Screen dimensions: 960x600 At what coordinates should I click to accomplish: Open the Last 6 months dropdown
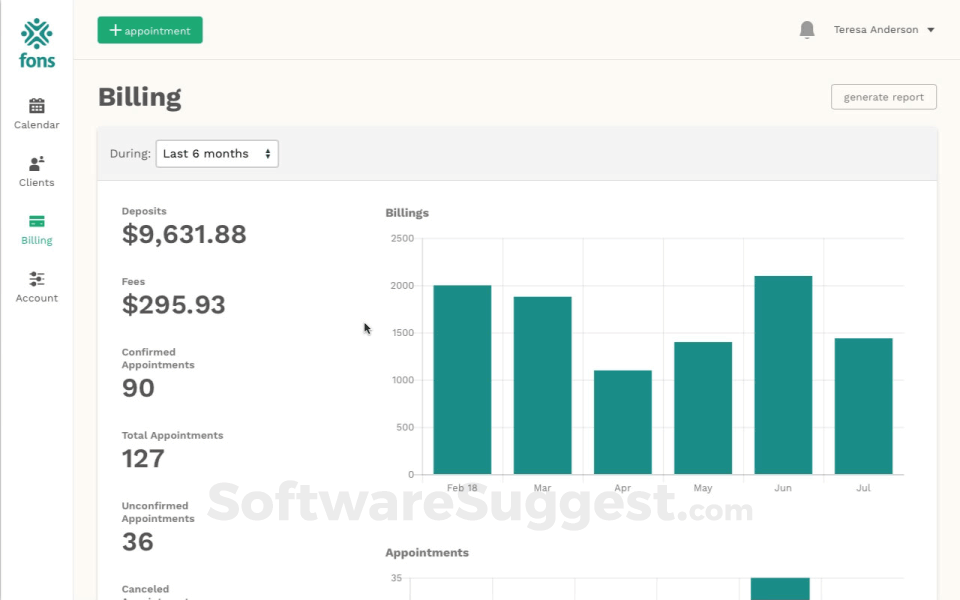[217, 154]
